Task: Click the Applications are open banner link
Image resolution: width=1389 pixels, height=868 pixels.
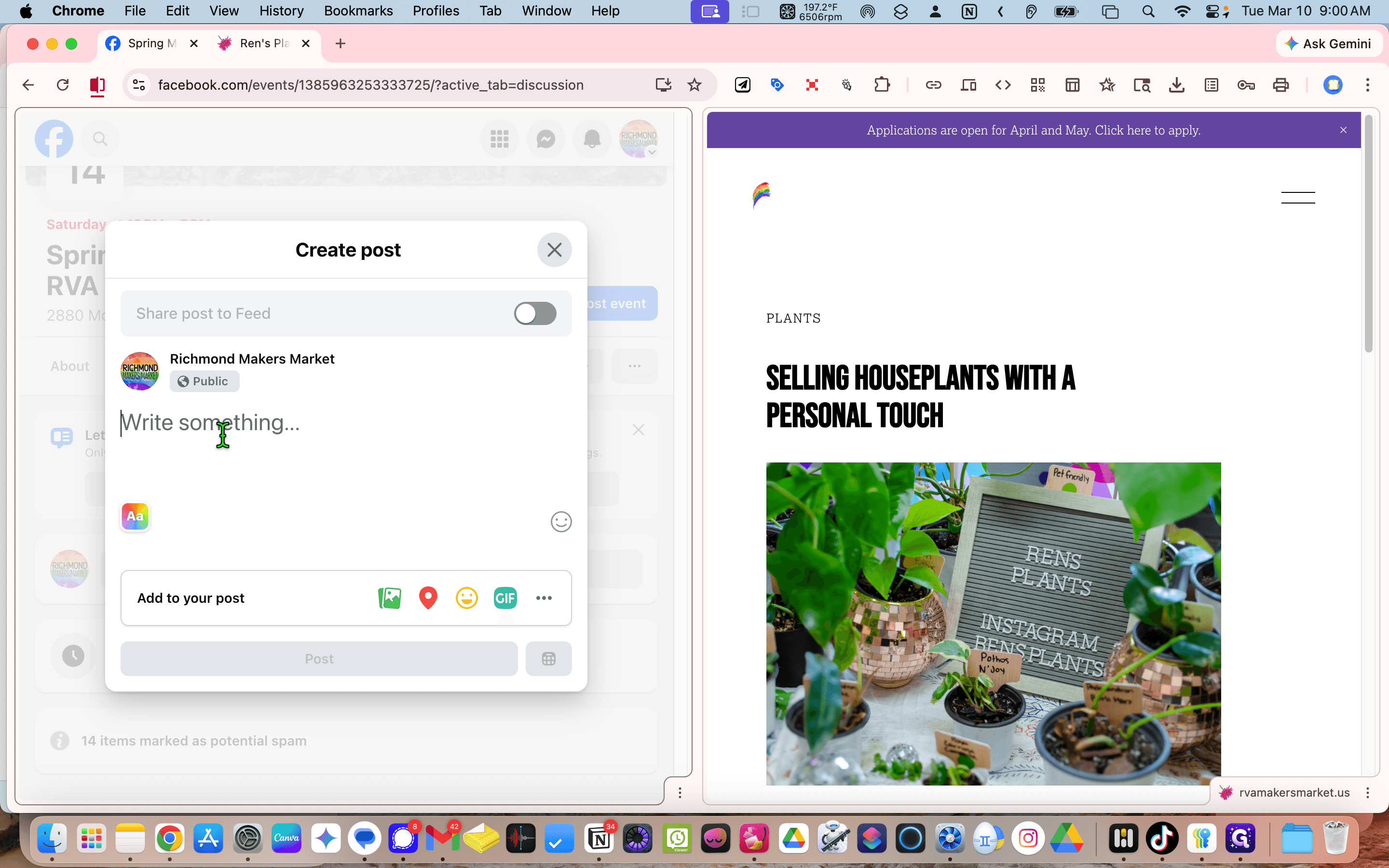Action: pos(1033,130)
